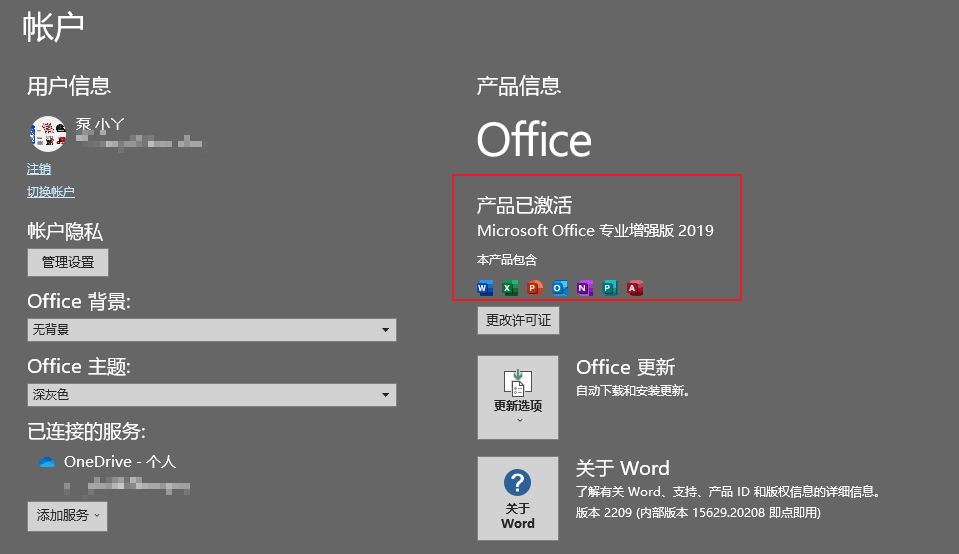This screenshot has height=554, width=959.
Task: Click the Publisher app icon in product list
Action: [x=610, y=288]
